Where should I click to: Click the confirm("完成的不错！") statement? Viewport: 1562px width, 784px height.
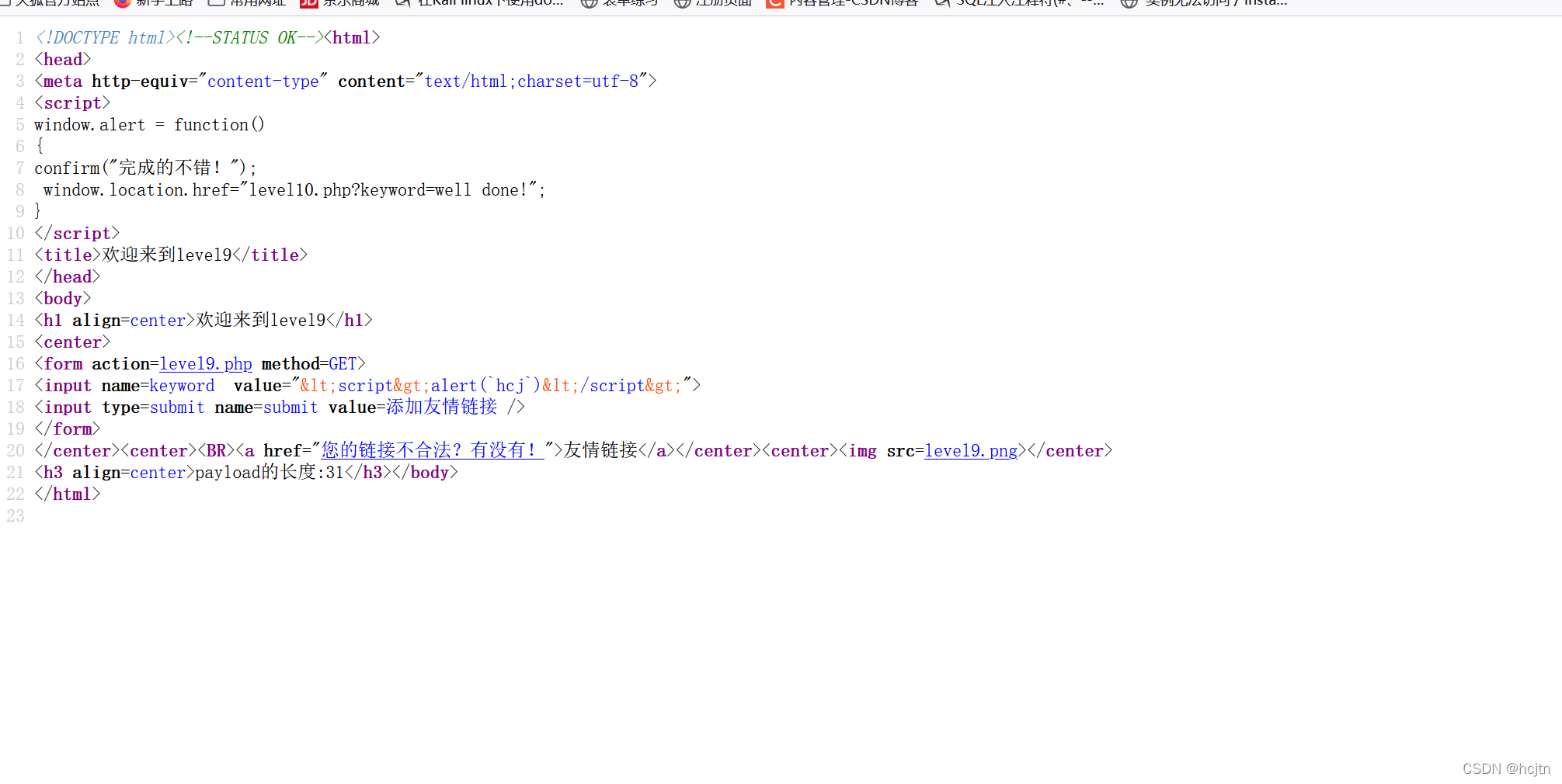coord(145,168)
